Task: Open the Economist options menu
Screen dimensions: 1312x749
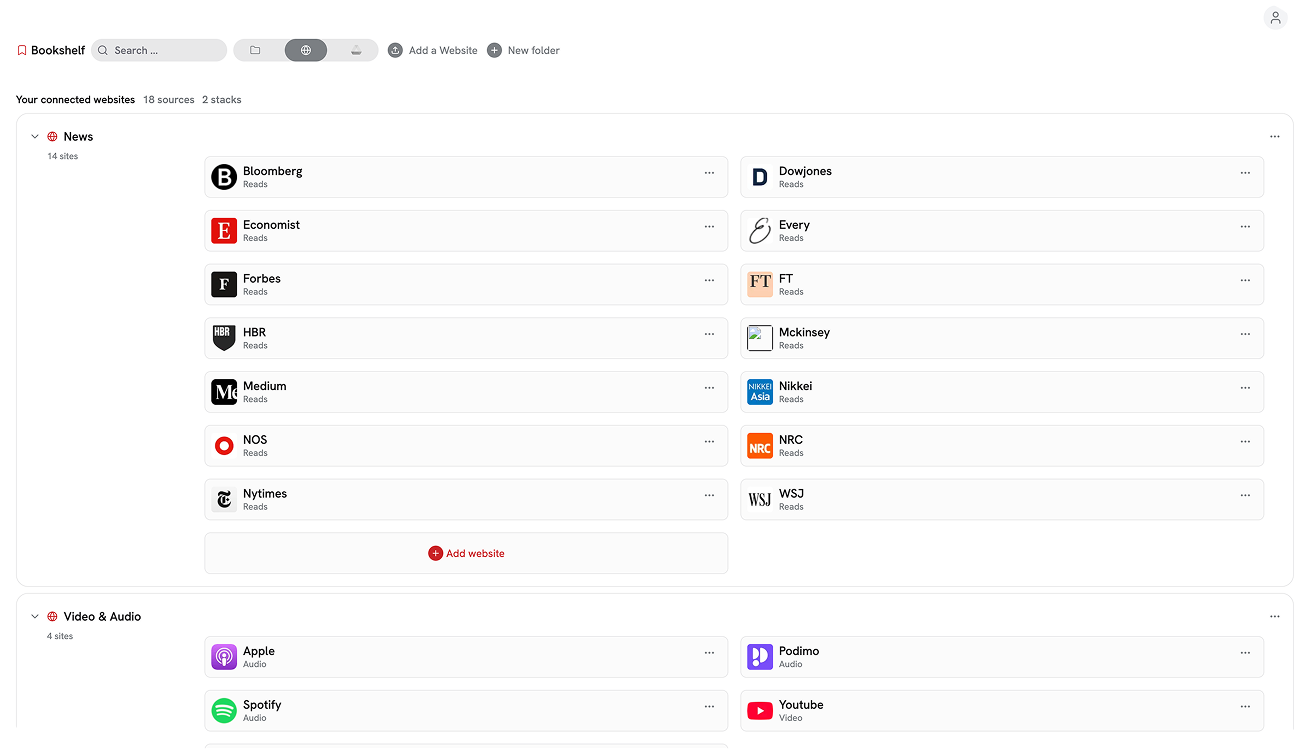Action: [x=709, y=227]
